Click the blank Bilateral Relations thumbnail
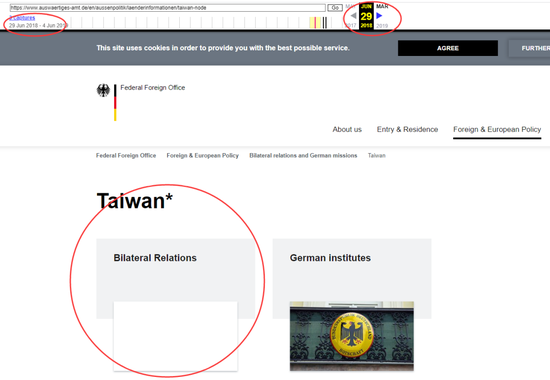Screen dimensions: 550x380 175,336
